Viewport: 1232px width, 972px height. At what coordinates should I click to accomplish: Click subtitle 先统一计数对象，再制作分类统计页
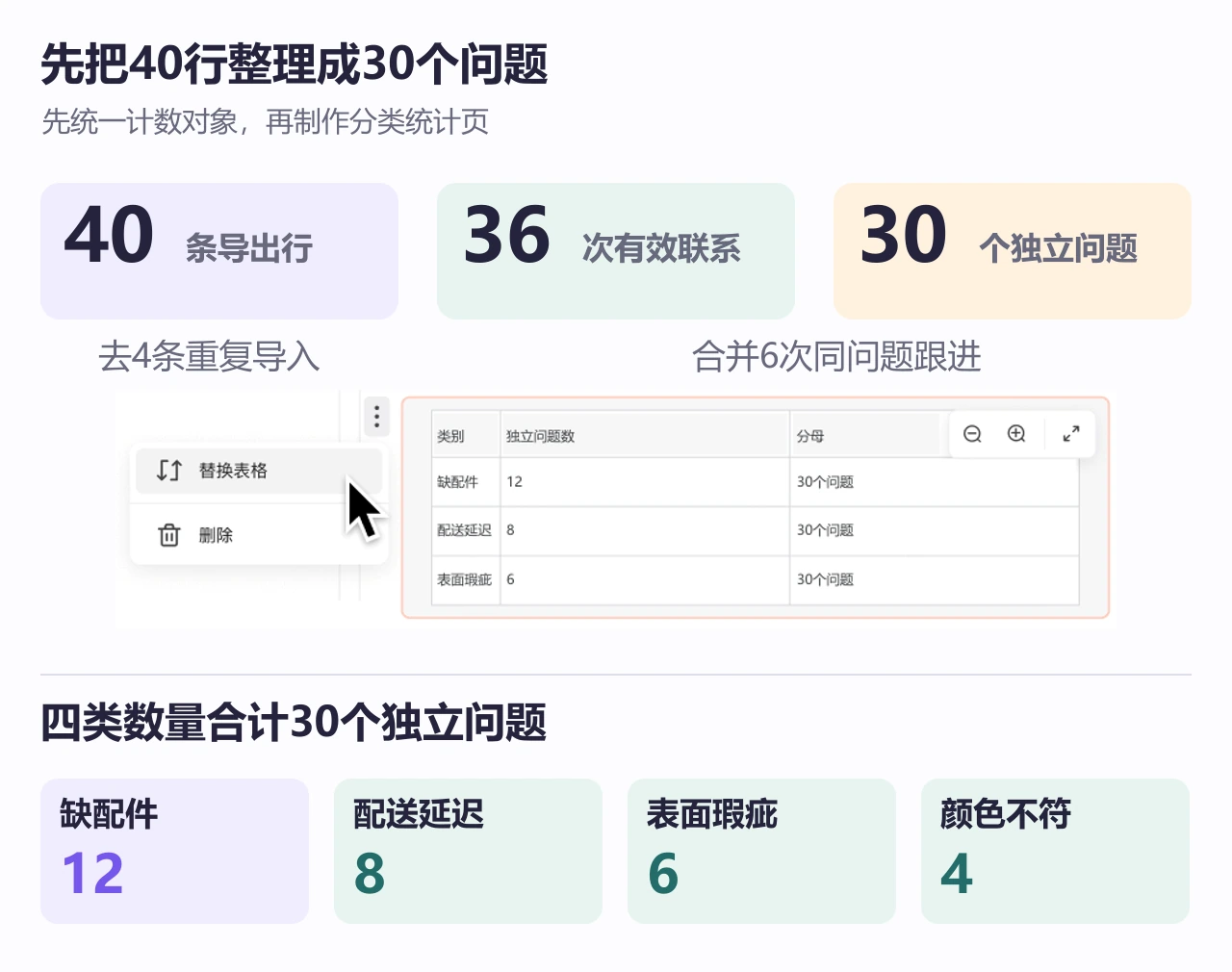click(266, 122)
